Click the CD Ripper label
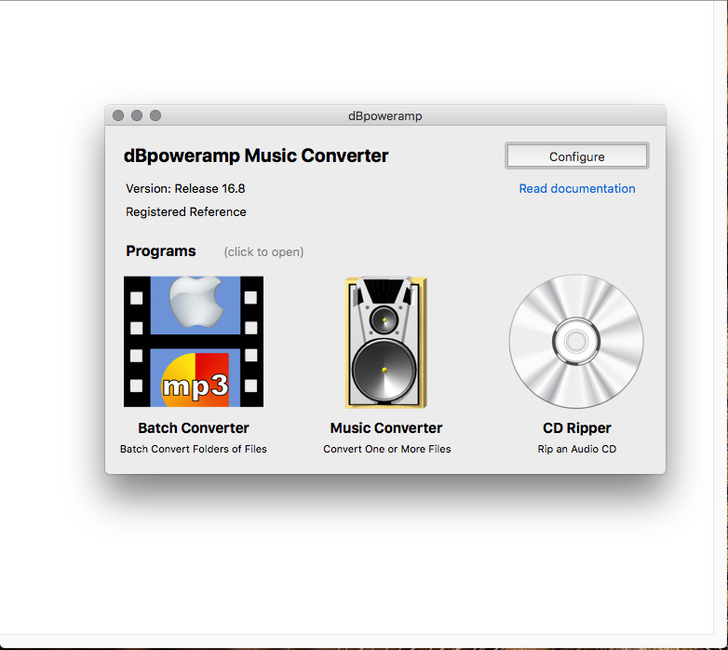This screenshot has height=650, width=728. coord(576,428)
